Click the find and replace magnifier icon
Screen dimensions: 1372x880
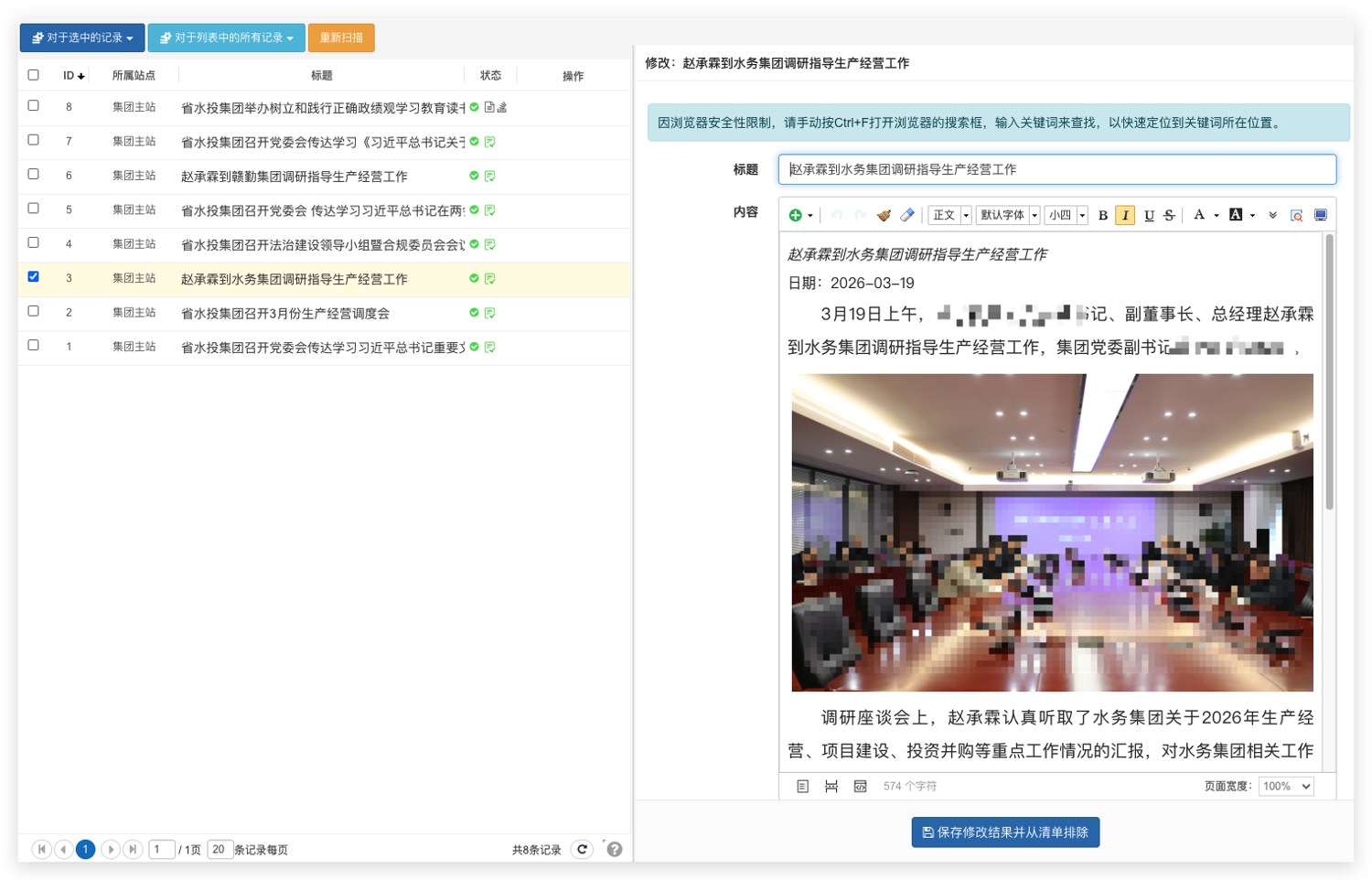1296,215
